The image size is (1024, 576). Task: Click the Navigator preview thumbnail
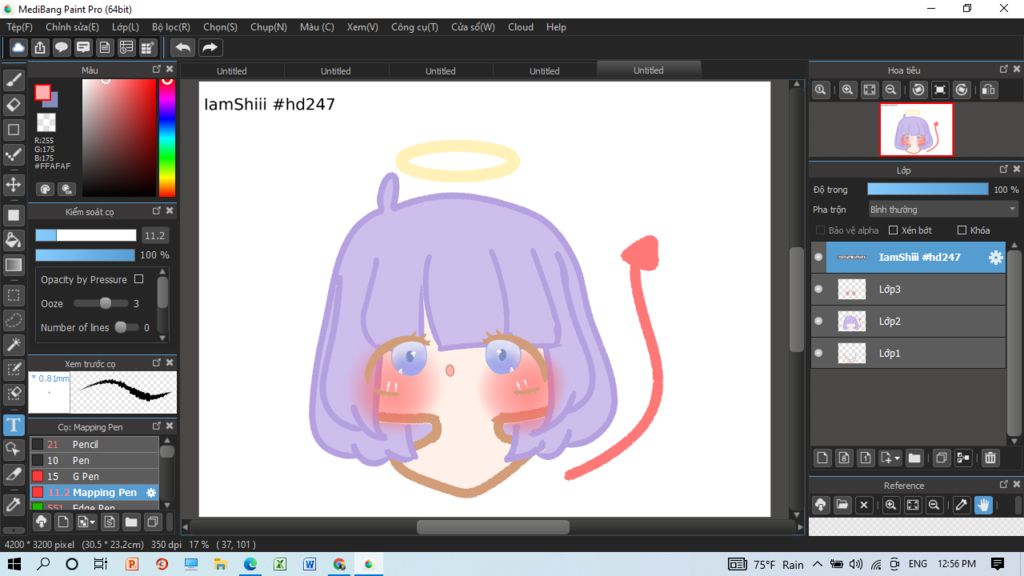[x=916, y=129]
